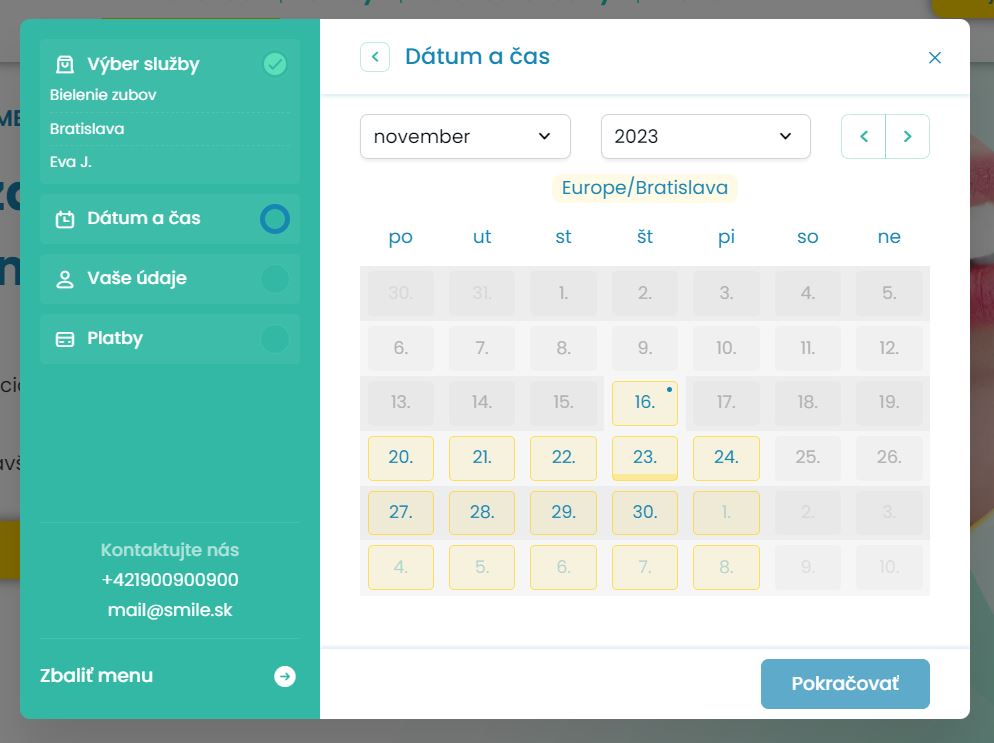Go to previous month with left chevron
The image size is (994, 743).
click(x=863, y=136)
